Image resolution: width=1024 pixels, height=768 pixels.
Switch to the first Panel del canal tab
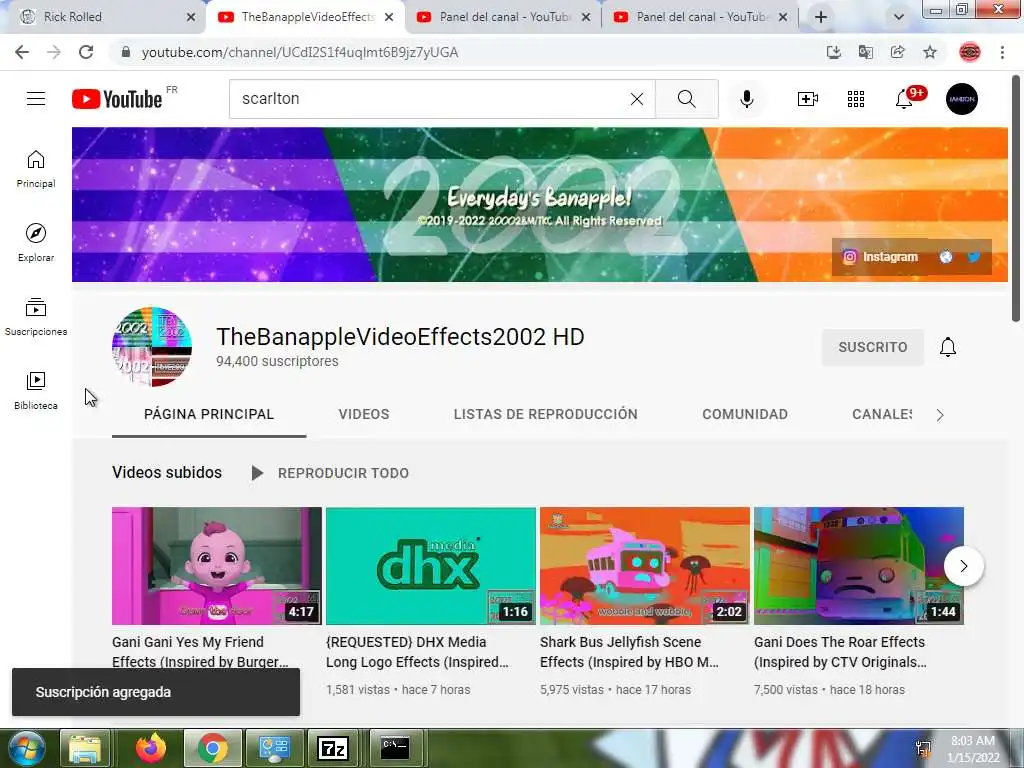tap(504, 17)
